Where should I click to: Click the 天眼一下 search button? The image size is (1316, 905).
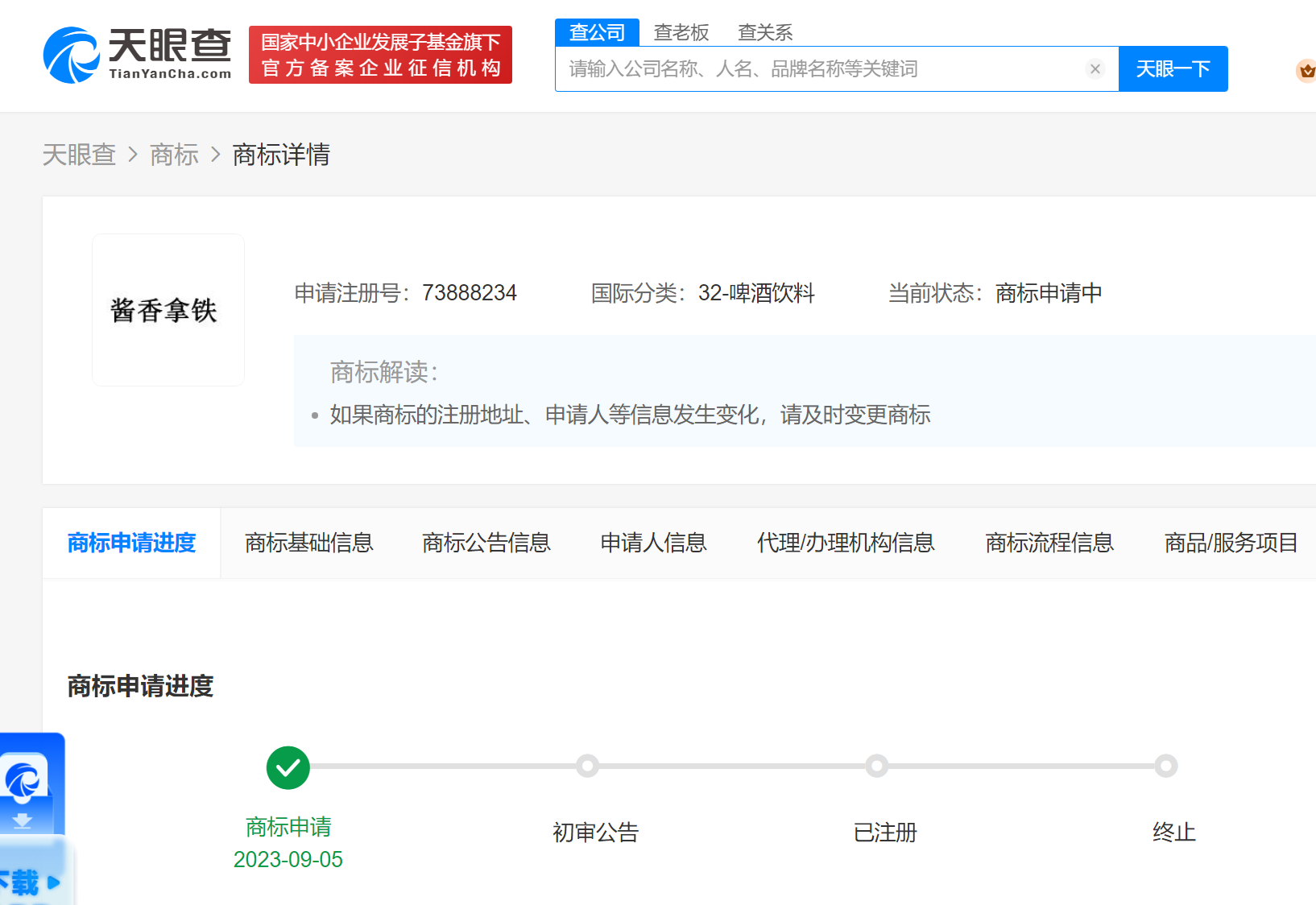(1173, 69)
